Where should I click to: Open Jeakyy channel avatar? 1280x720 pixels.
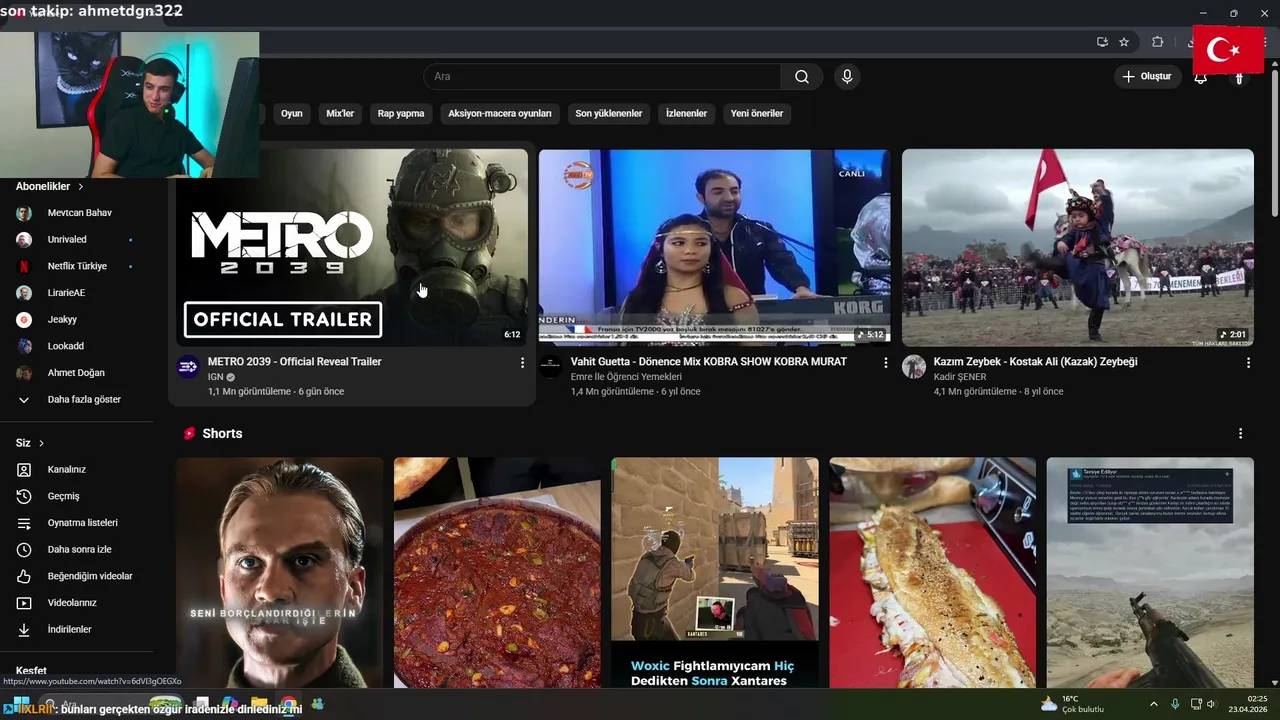(x=24, y=320)
